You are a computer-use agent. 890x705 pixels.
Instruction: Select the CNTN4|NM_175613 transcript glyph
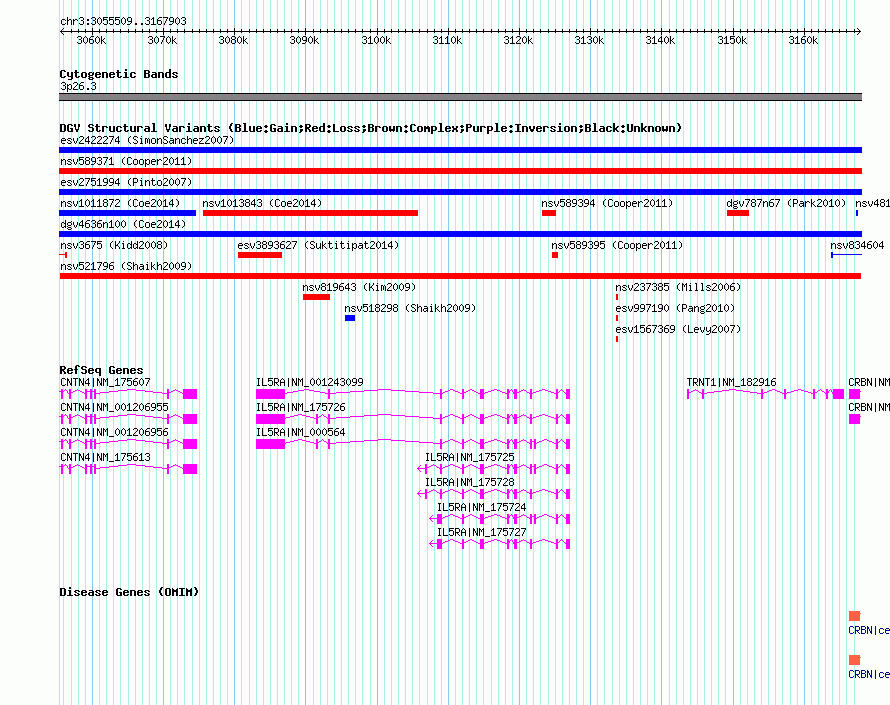[x=128, y=469]
